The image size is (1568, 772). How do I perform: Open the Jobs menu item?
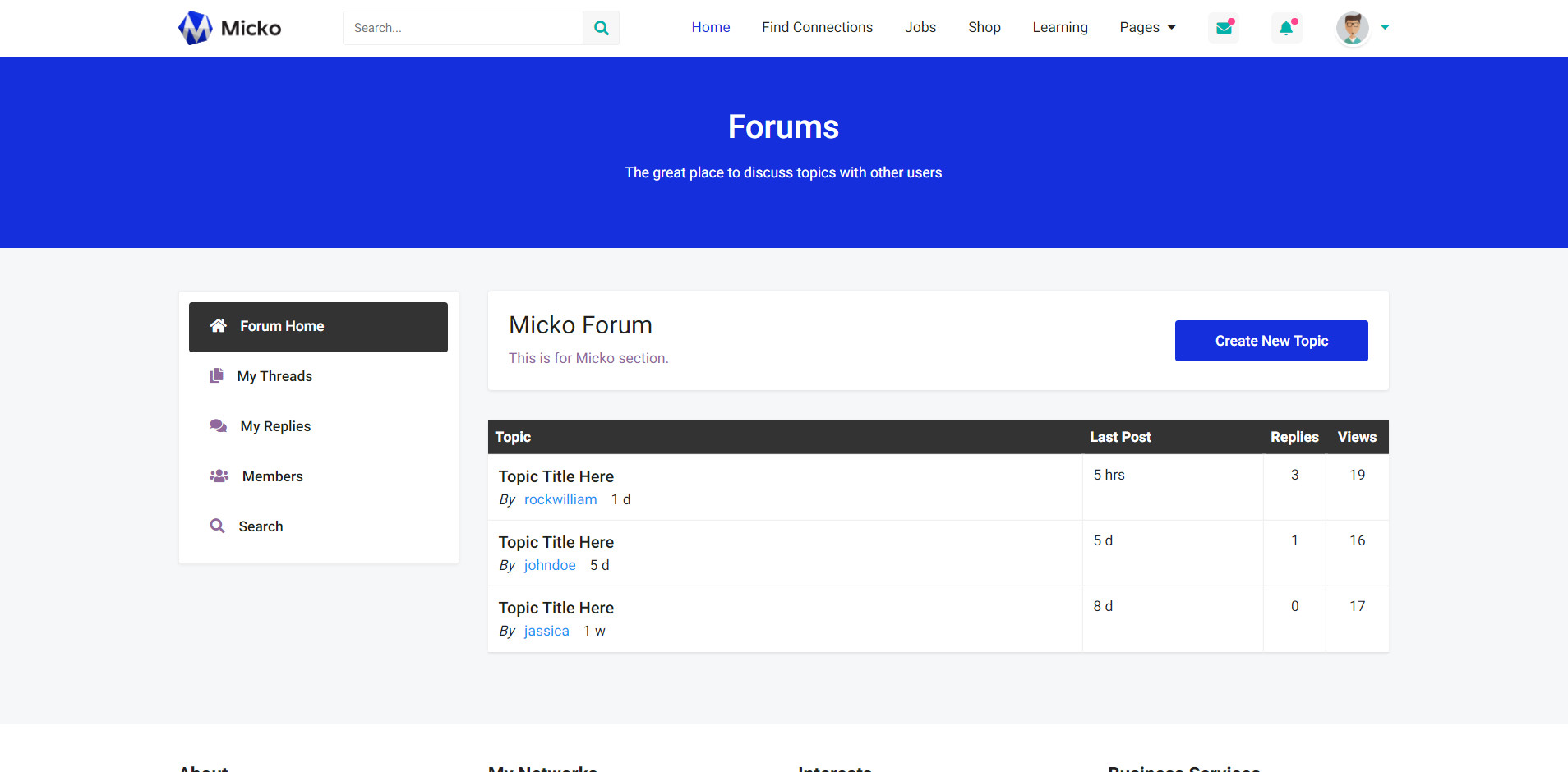click(920, 28)
